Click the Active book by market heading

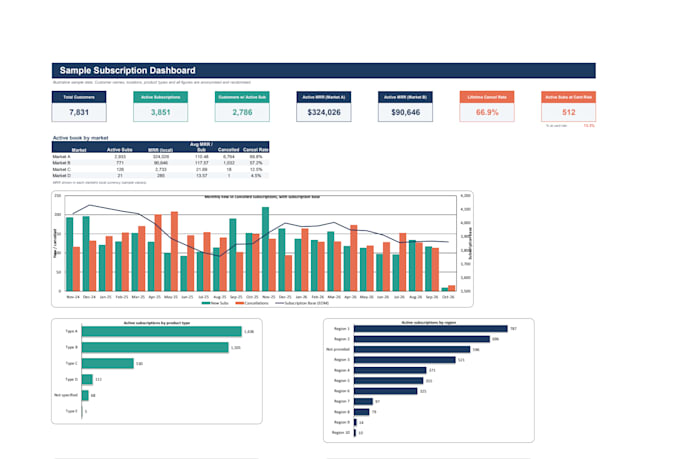tap(81, 138)
